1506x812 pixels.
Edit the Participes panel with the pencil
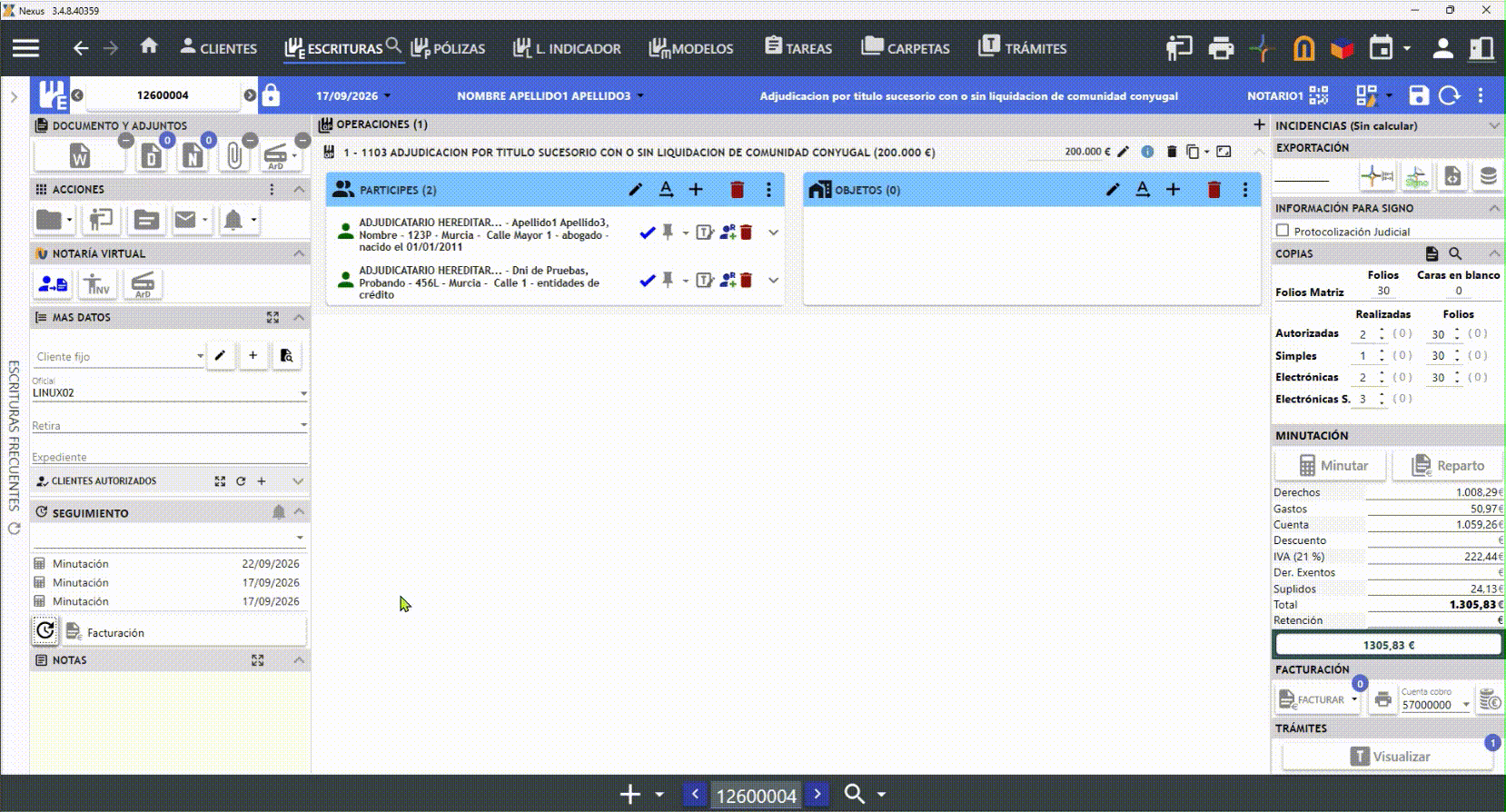coord(635,190)
